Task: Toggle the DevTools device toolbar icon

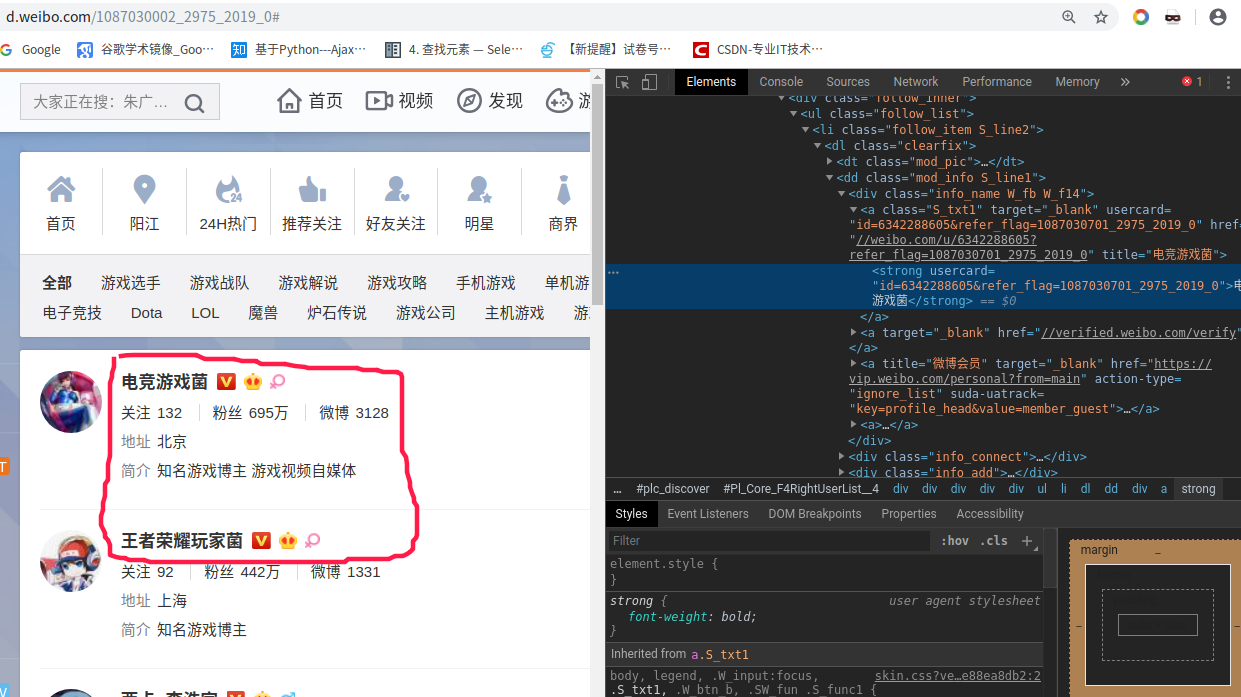Action: [649, 82]
